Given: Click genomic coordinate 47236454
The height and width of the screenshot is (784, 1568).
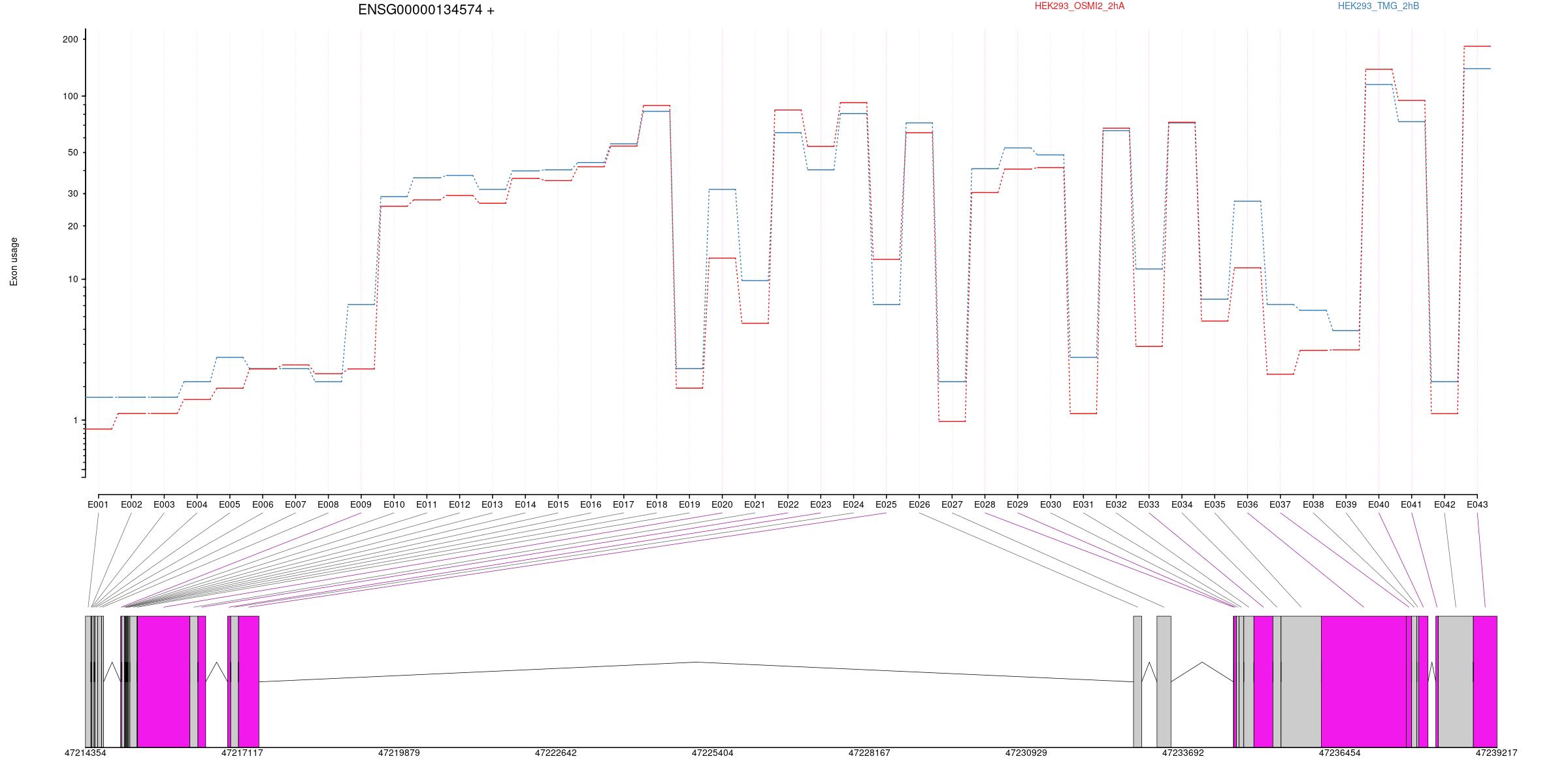Looking at the screenshot, I should 1339,753.
